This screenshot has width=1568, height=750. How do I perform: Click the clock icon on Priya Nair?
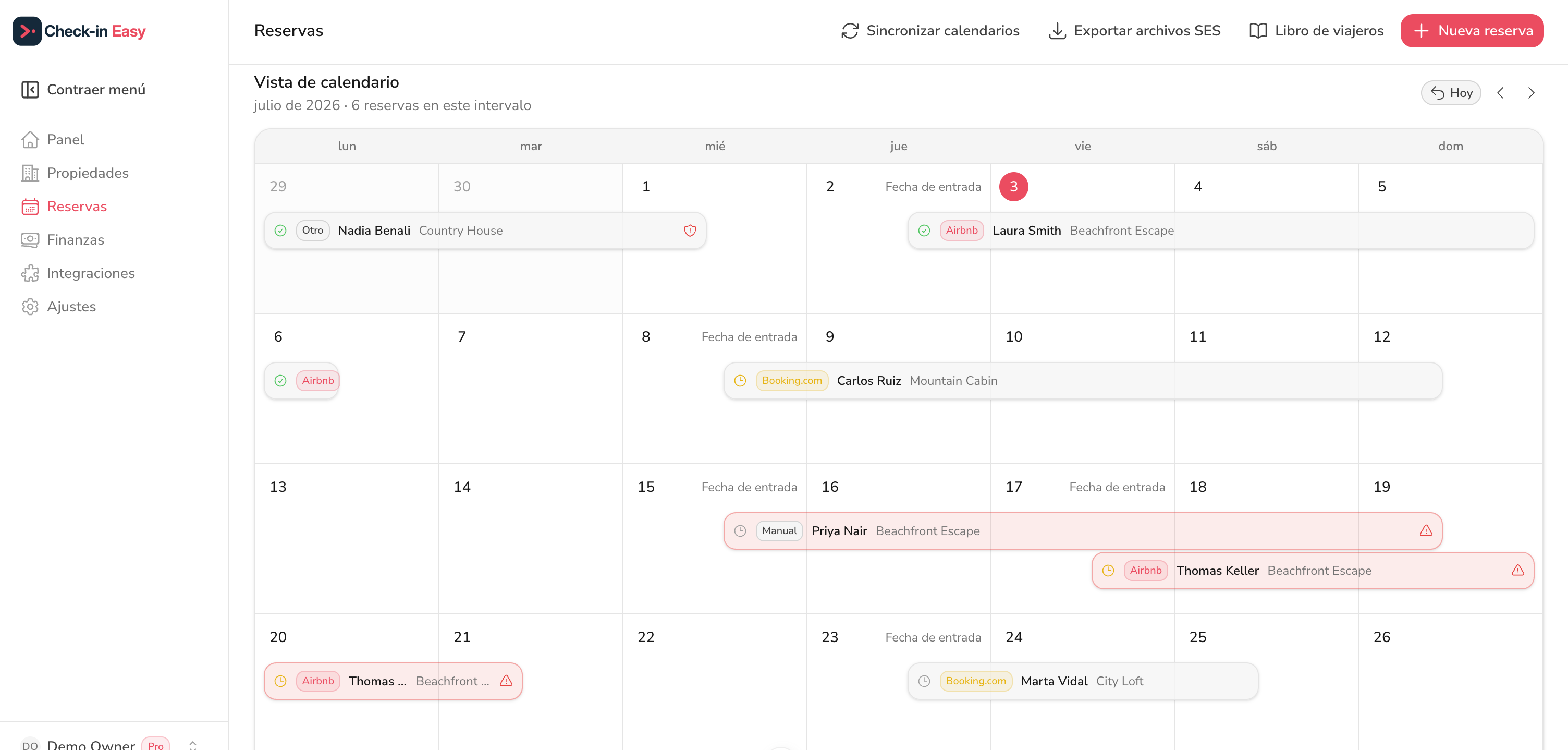pyautogui.click(x=740, y=530)
